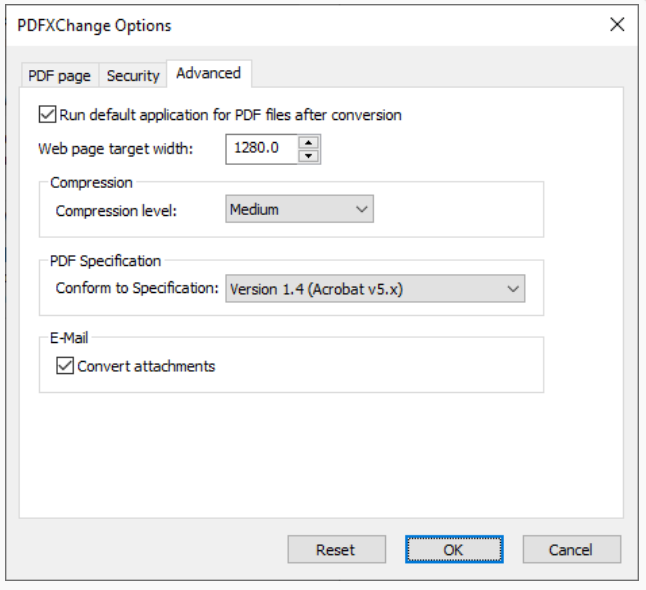Click the Cancel button
The height and width of the screenshot is (590, 646).
[x=571, y=549]
